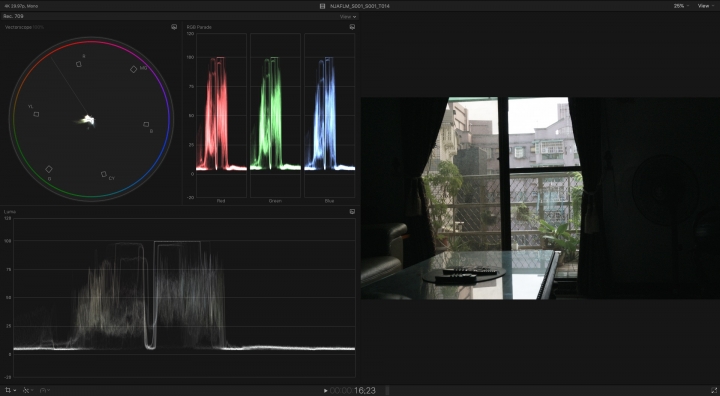The height and width of the screenshot is (396, 720).
Task: Click the R red target on vectorscope
Action: [x=79, y=64]
